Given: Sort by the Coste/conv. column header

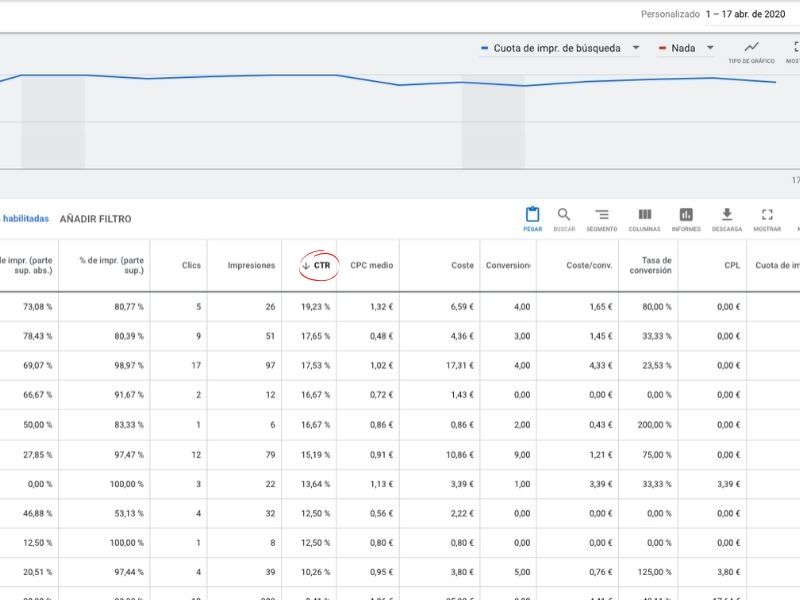Looking at the screenshot, I should (589, 265).
